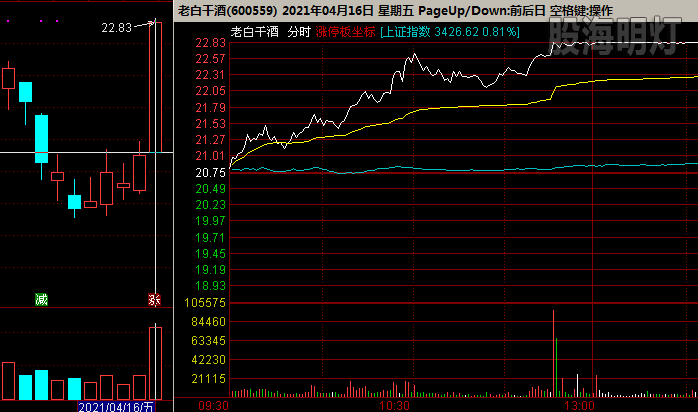Click the 42230 volume axis value
This screenshot has height=412, width=698.
208,359
